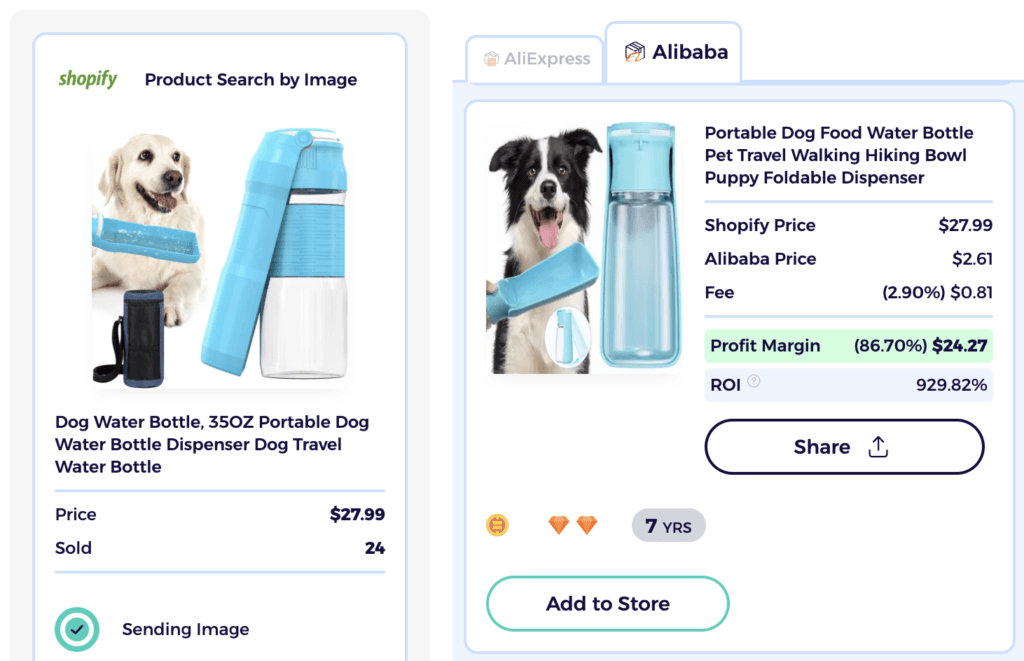Click the gold supplier medal badge icon
Image resolution: width=1024 pixels, height=661 pixels.
tap(497, 525)
